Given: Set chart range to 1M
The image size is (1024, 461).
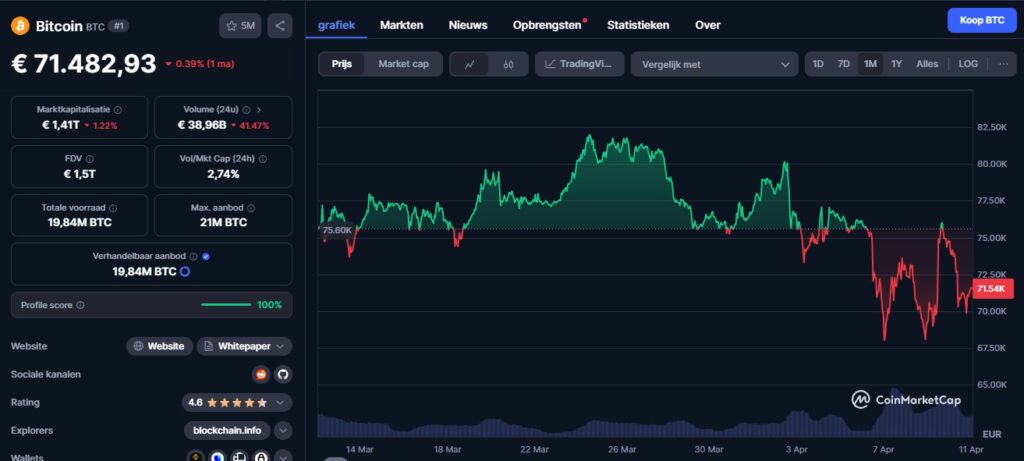Looking at the screenshot, I should tap(870, 64).
